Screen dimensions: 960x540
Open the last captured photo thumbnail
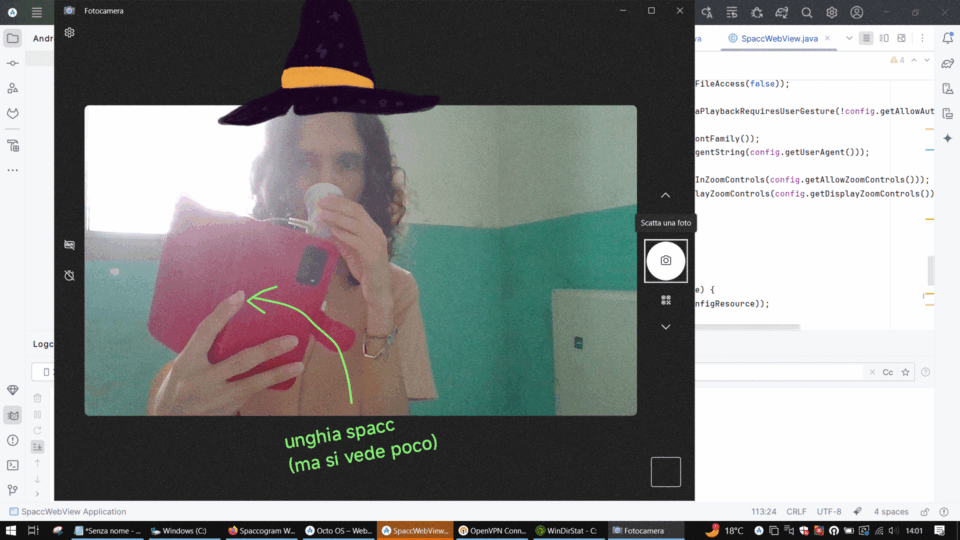point(665,472)
